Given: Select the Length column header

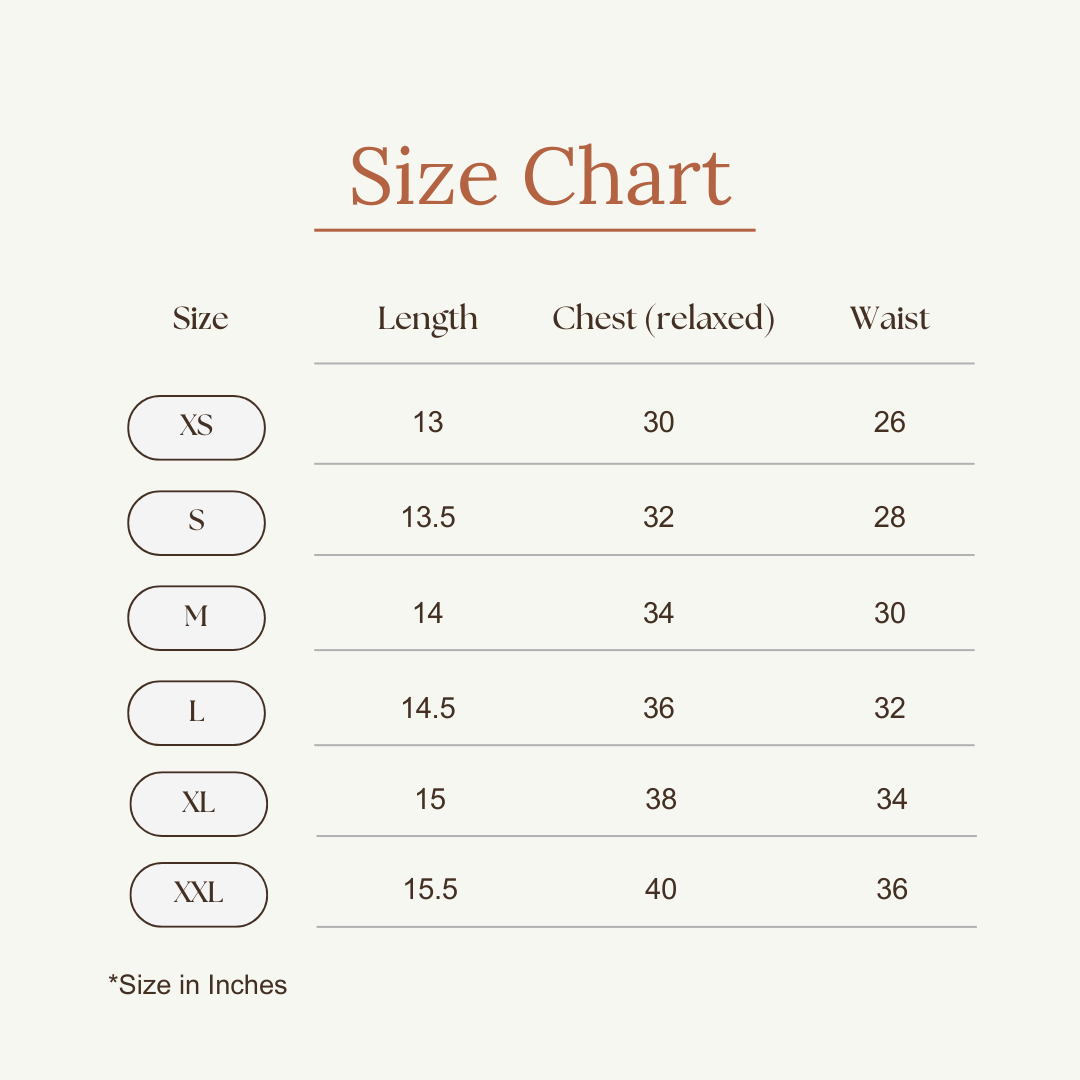Looking at the screenshot, I should tap(427, 319).
